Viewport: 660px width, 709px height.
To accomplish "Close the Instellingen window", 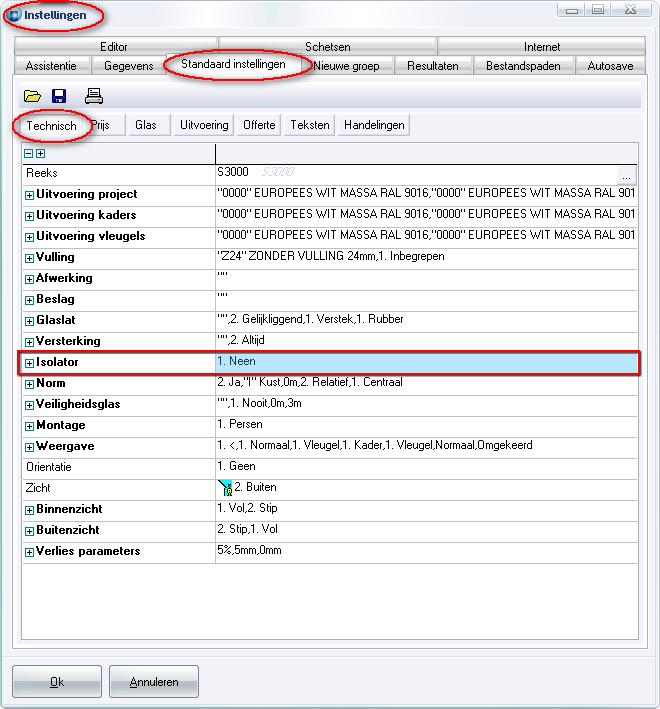I will [631, 9].
